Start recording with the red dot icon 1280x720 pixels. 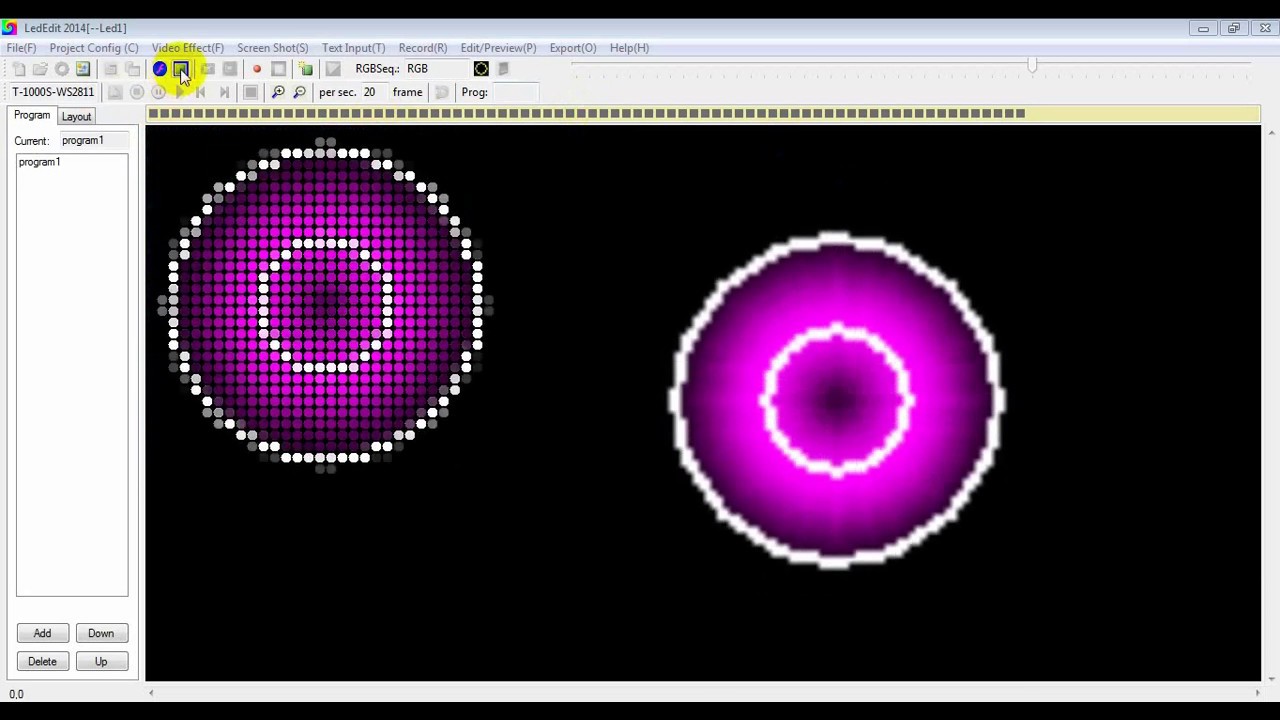[257, 69]
